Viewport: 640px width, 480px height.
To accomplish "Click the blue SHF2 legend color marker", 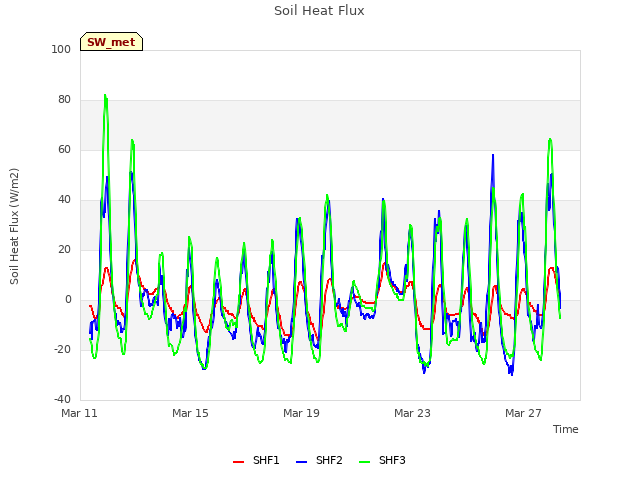I will pos(301,462).
